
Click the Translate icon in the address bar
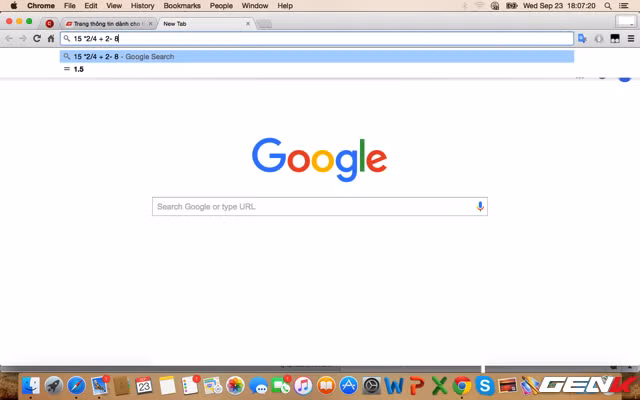(582, 39)
